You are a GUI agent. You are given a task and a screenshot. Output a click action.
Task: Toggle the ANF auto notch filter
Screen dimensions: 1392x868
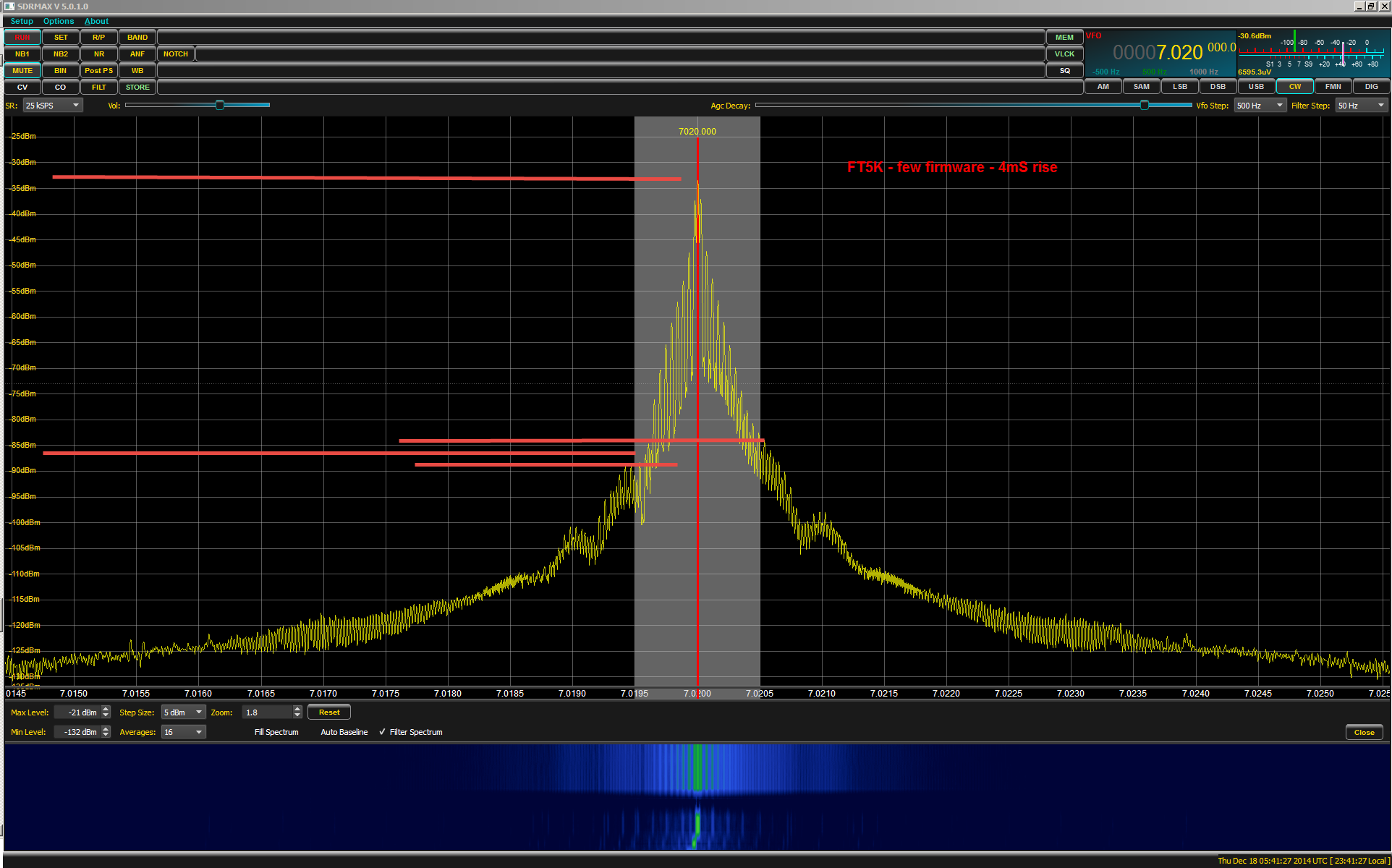click(x=137, y=54)
